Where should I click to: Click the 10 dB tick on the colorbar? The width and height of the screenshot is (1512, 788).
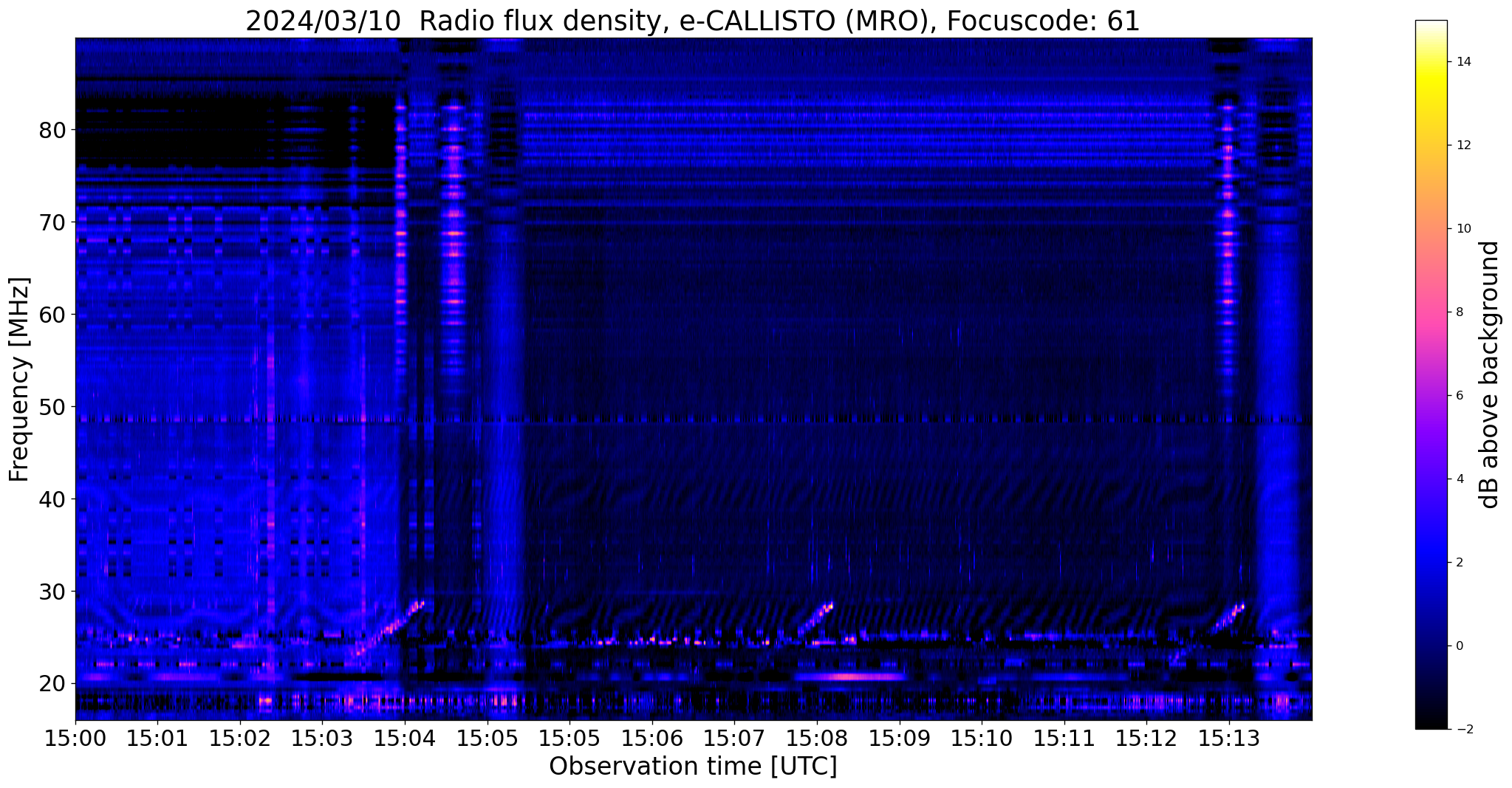1463,229
